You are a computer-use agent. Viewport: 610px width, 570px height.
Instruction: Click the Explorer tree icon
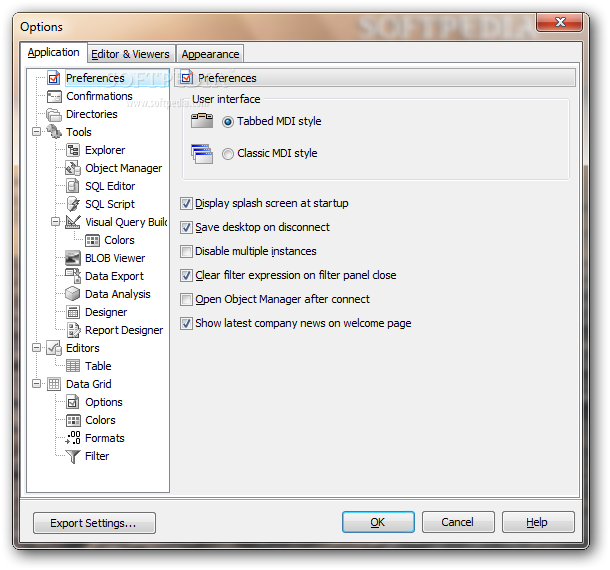[73, 150]
